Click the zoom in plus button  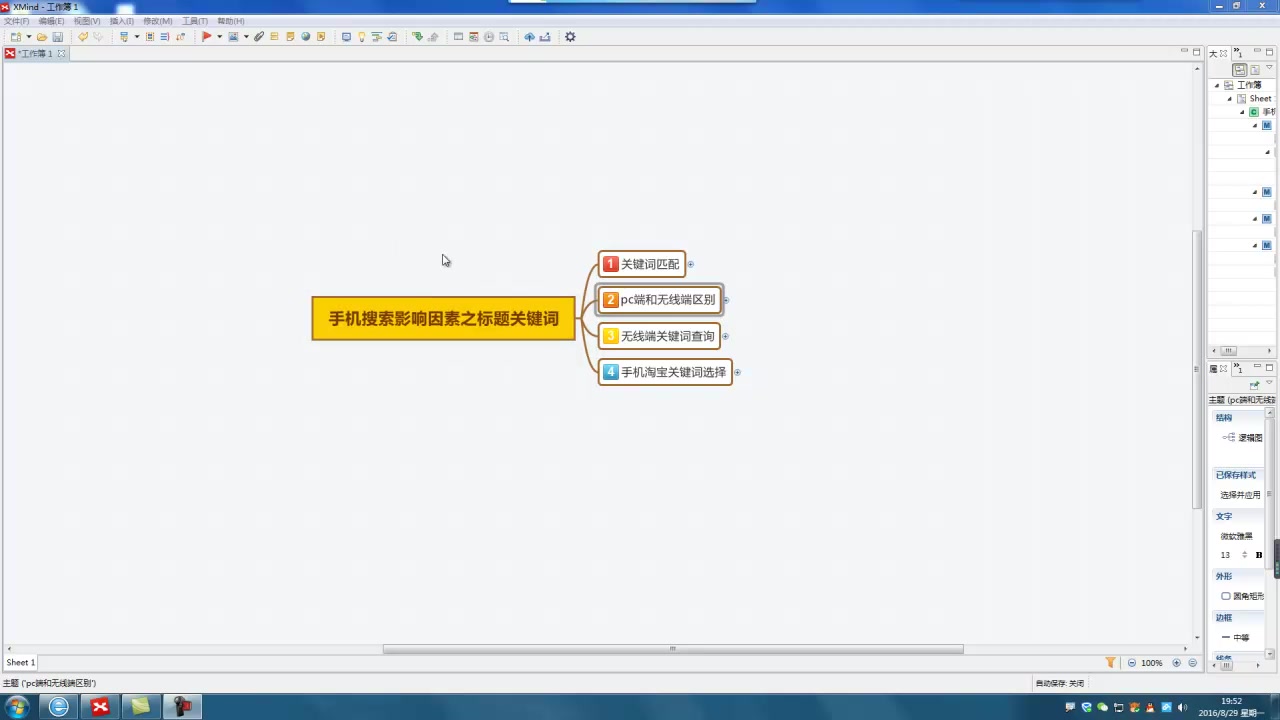point(1176,663)
